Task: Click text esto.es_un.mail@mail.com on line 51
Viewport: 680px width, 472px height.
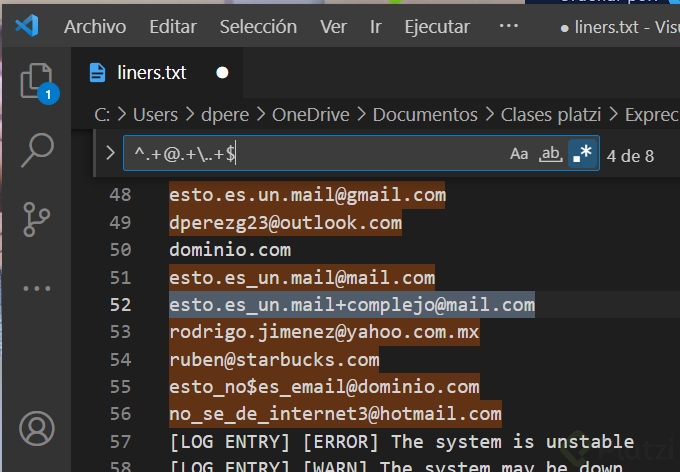Action: (302, 277)
